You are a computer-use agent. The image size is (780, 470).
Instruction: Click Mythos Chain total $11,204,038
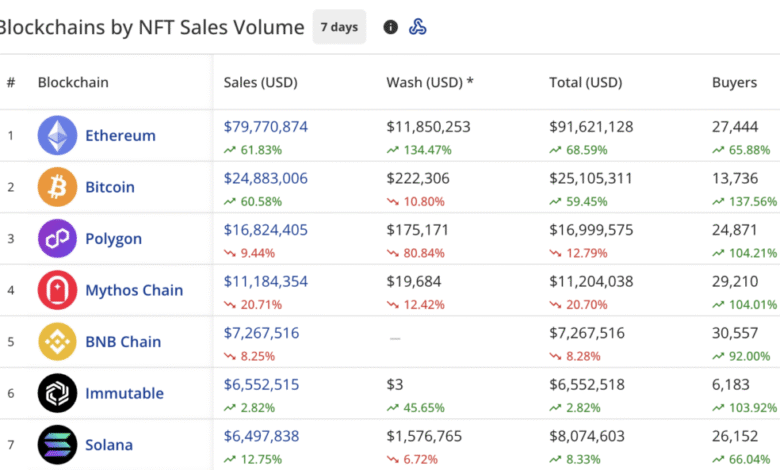[x=591, y=282]
